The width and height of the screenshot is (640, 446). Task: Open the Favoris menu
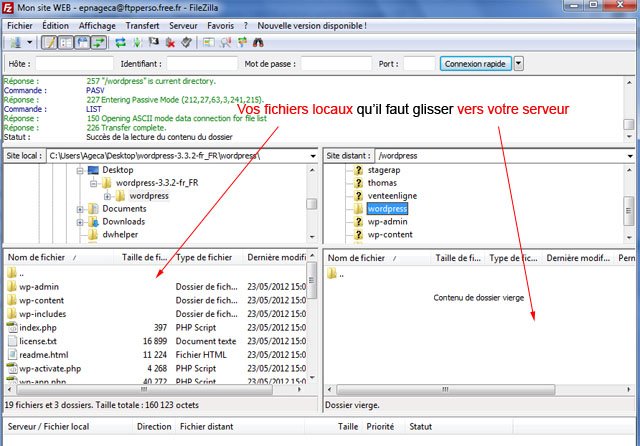coord(220,26)
